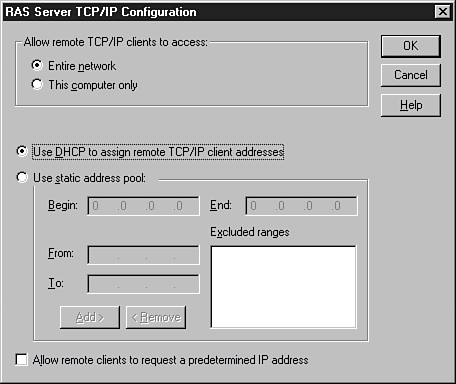Viewport: 456px width, 384px height.
Task: Focus the From excluded range field
Action: click(144, 255)
